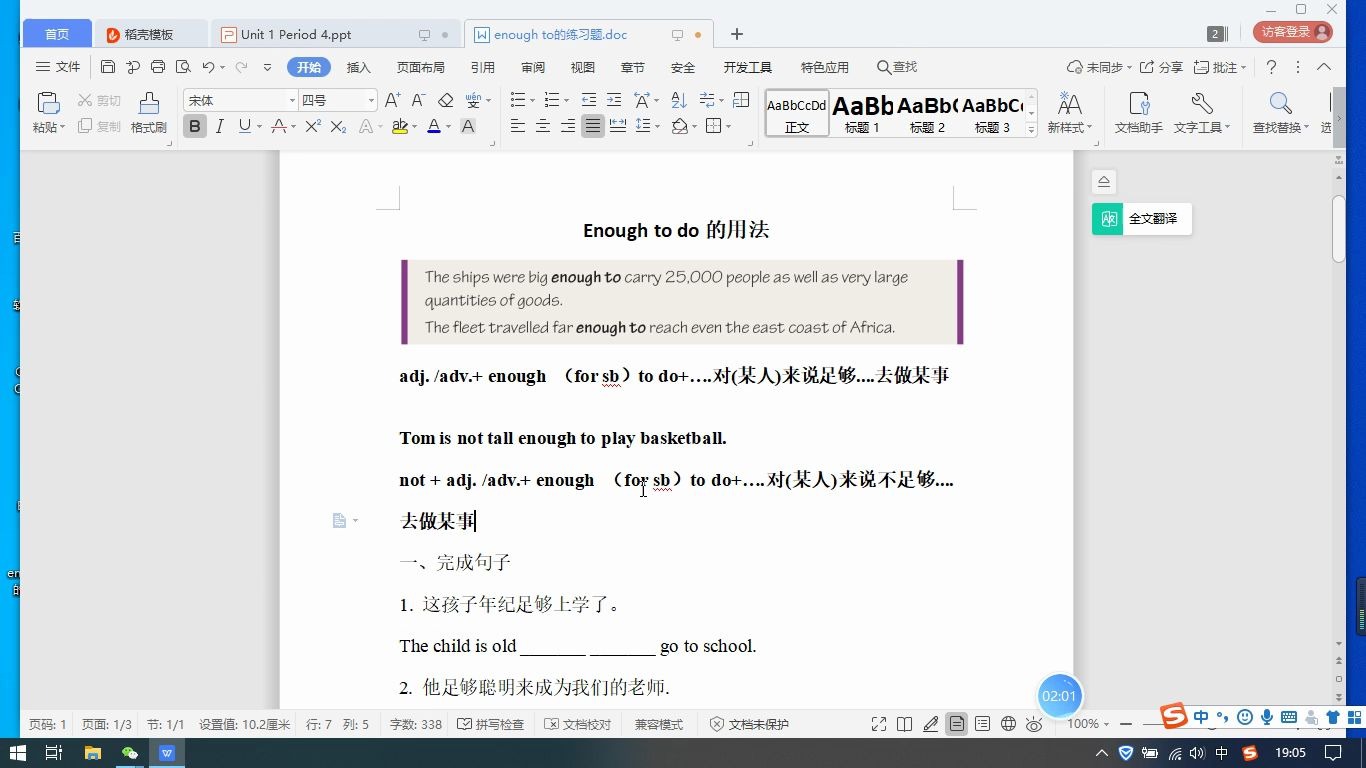Screen dimensions: 1366x768
Task: Click the Print icon in quick access toolbar
Action: click(x=158, y=67)
